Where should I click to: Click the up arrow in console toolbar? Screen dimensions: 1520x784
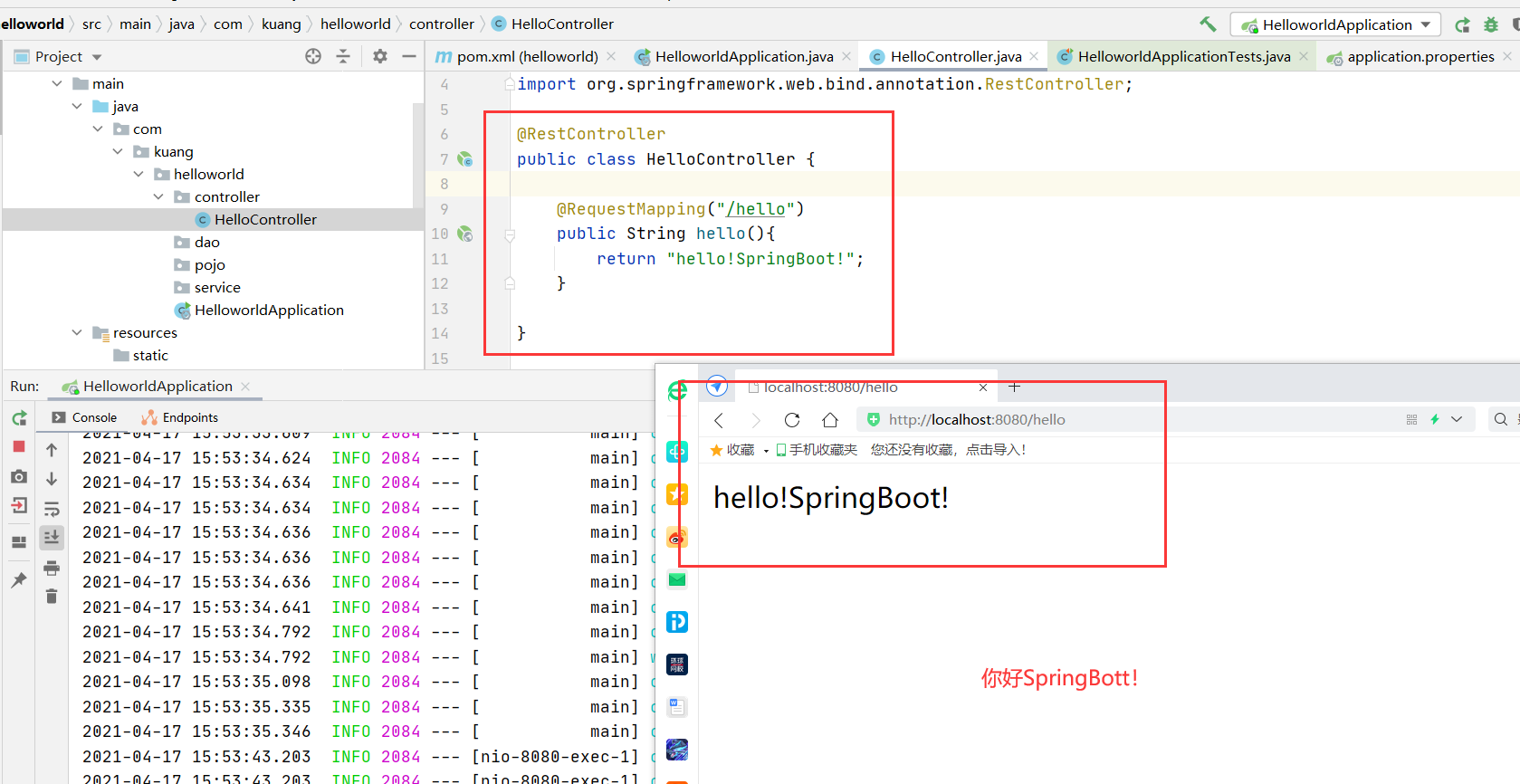point(52,450)
